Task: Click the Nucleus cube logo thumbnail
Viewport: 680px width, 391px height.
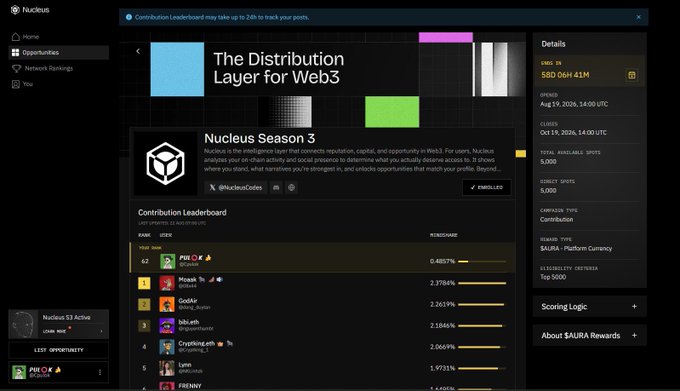Action: pos(165,163)
